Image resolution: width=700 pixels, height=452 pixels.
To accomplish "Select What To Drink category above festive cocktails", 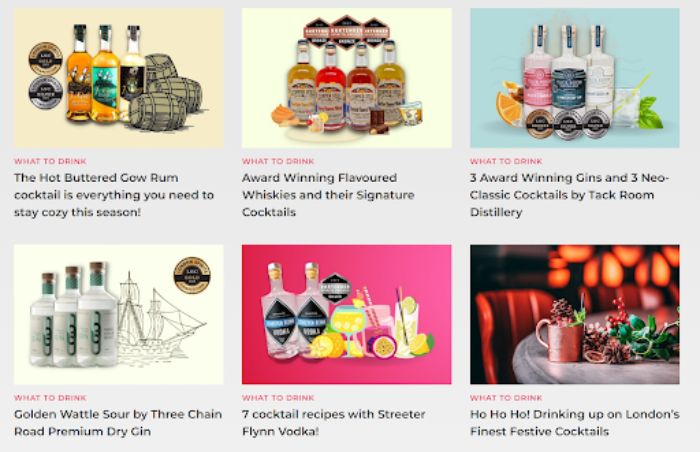I will click(x=506, y=398).
